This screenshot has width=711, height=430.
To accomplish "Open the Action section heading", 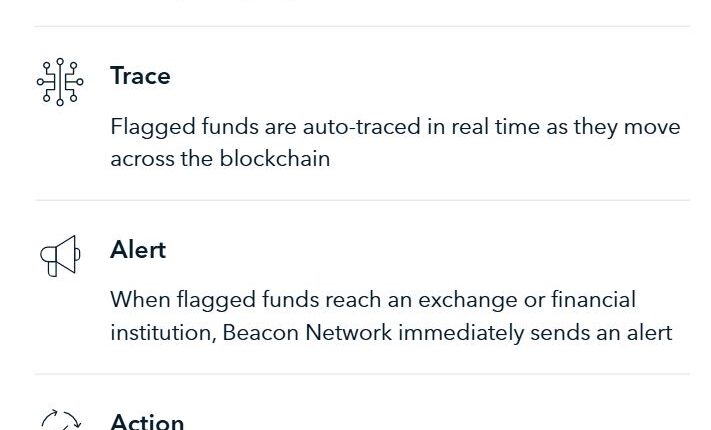I will [x=147, y=422].
